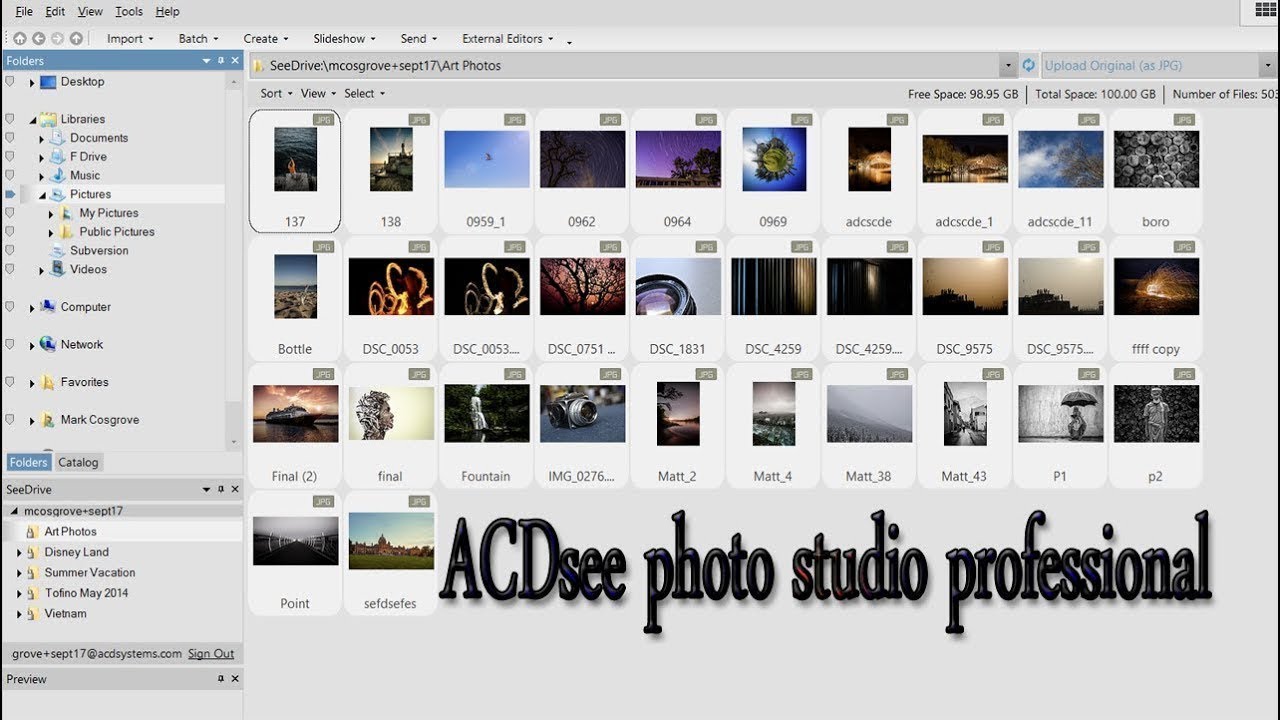Open the toolbar overflow arrow after External Editors
The width and height of the screenshot is (1280, 720).
(x=569, y=41)
